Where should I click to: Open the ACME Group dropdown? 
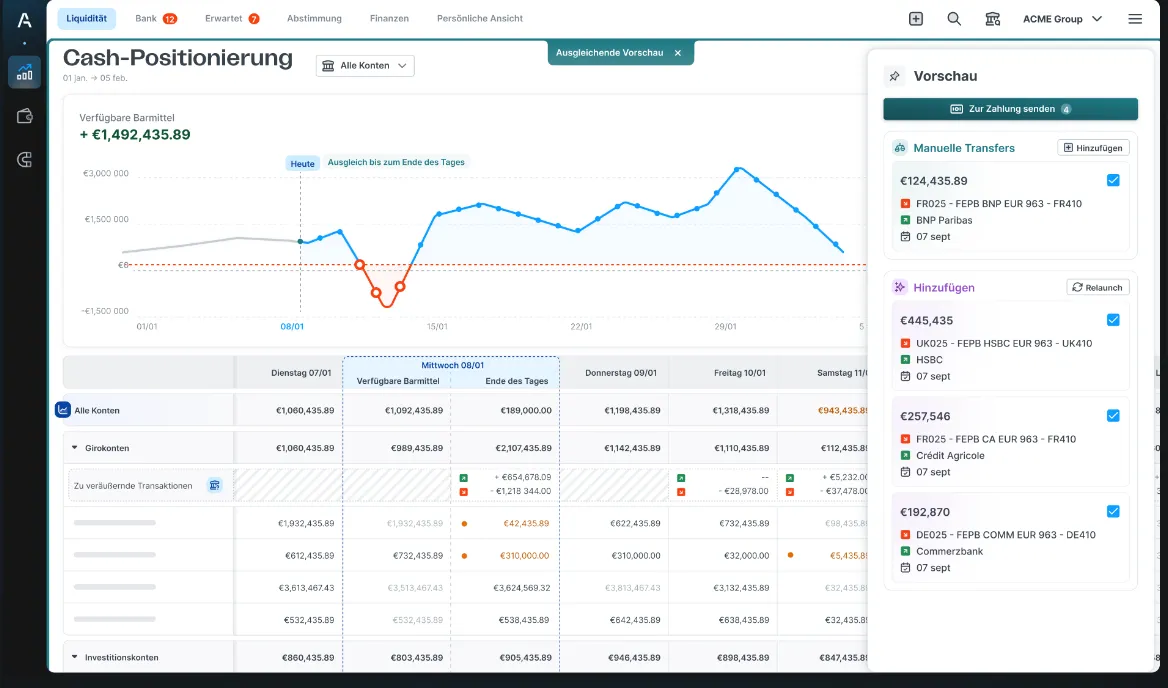point(1062,19)
